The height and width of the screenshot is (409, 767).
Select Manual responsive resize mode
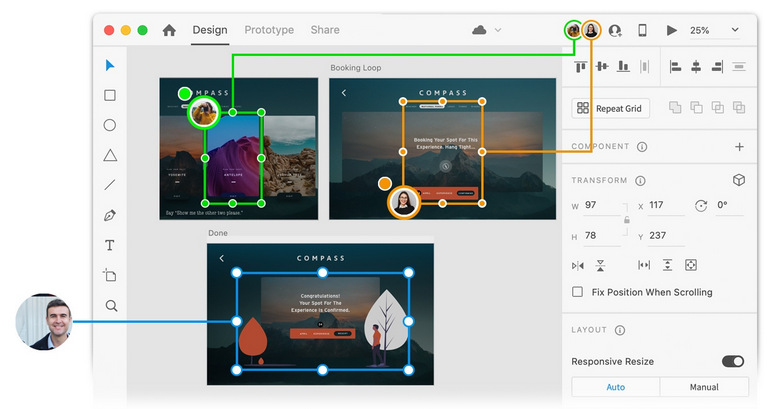704,387
